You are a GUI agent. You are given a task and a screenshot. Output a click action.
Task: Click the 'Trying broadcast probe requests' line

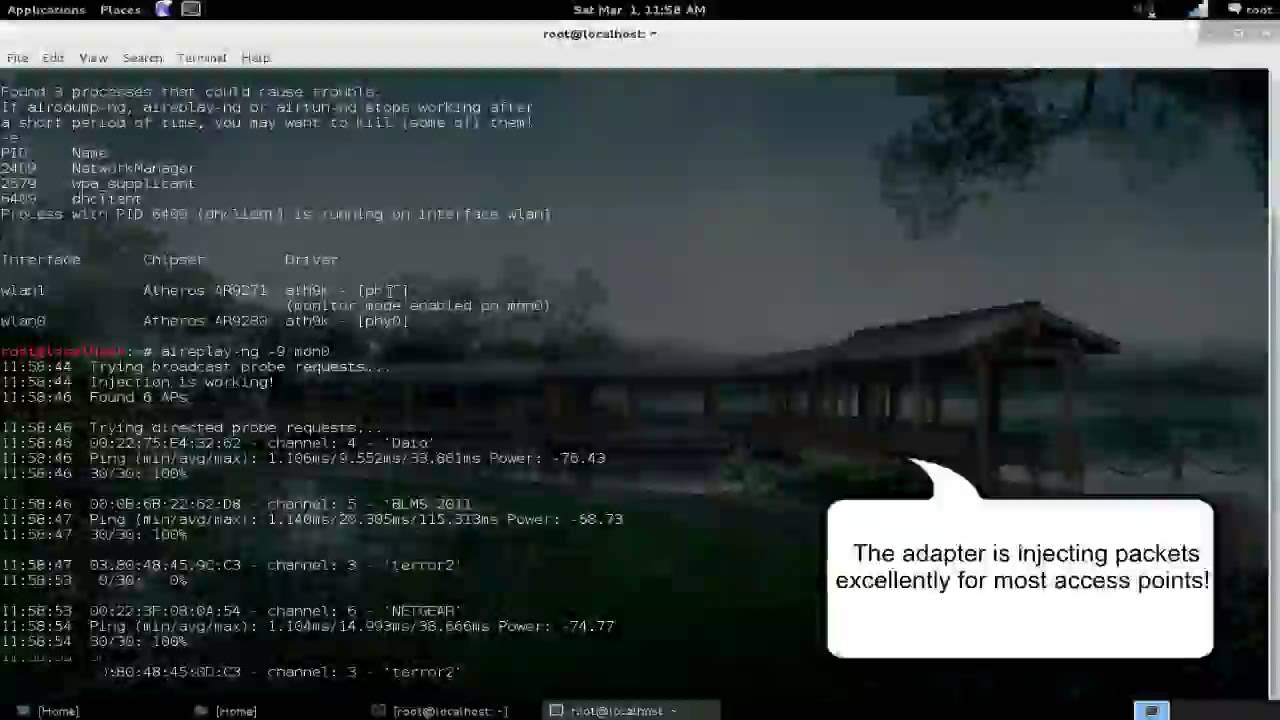[x=240, y=367]
